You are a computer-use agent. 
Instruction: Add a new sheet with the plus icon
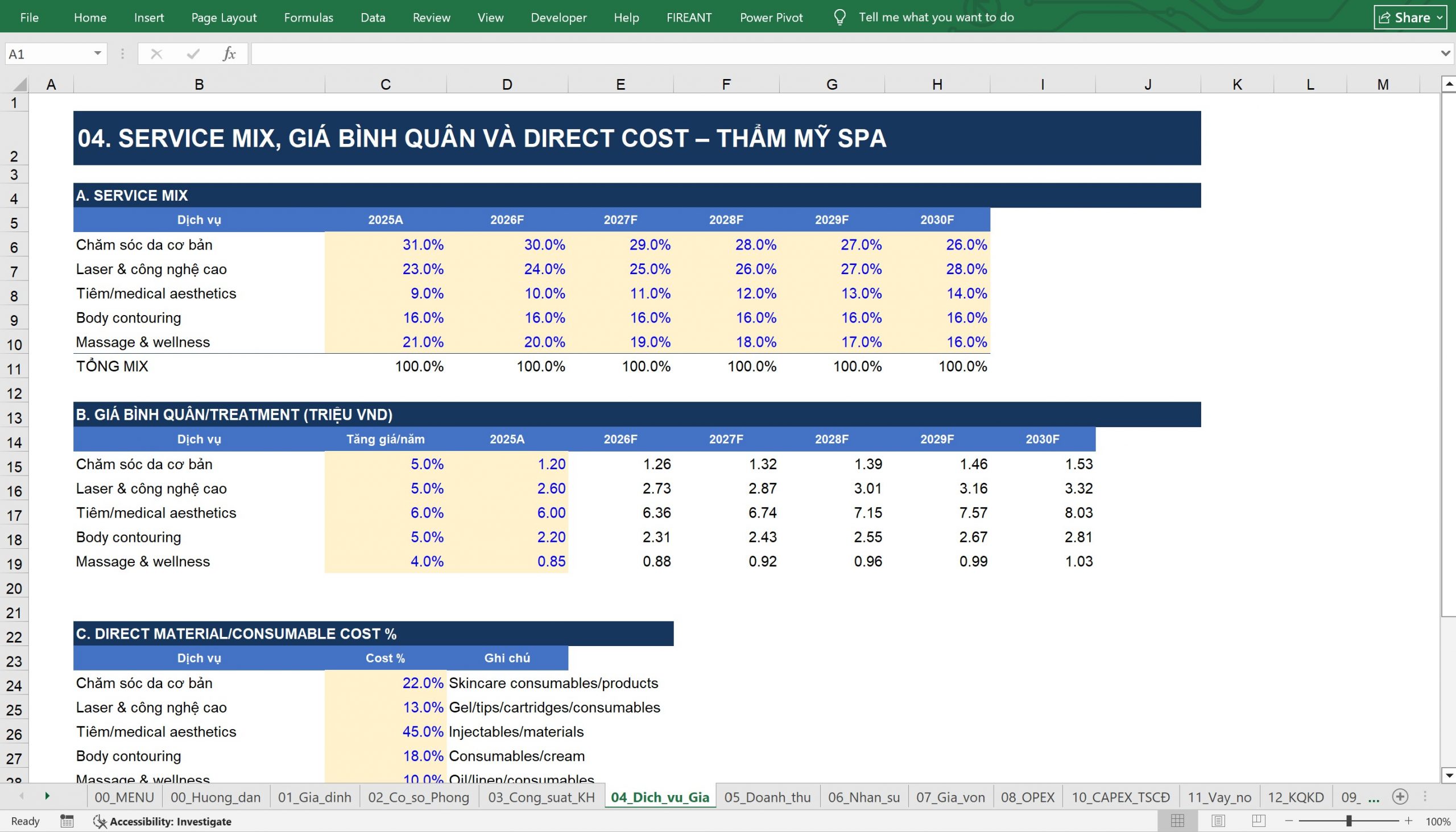(x=1400, y=797)
